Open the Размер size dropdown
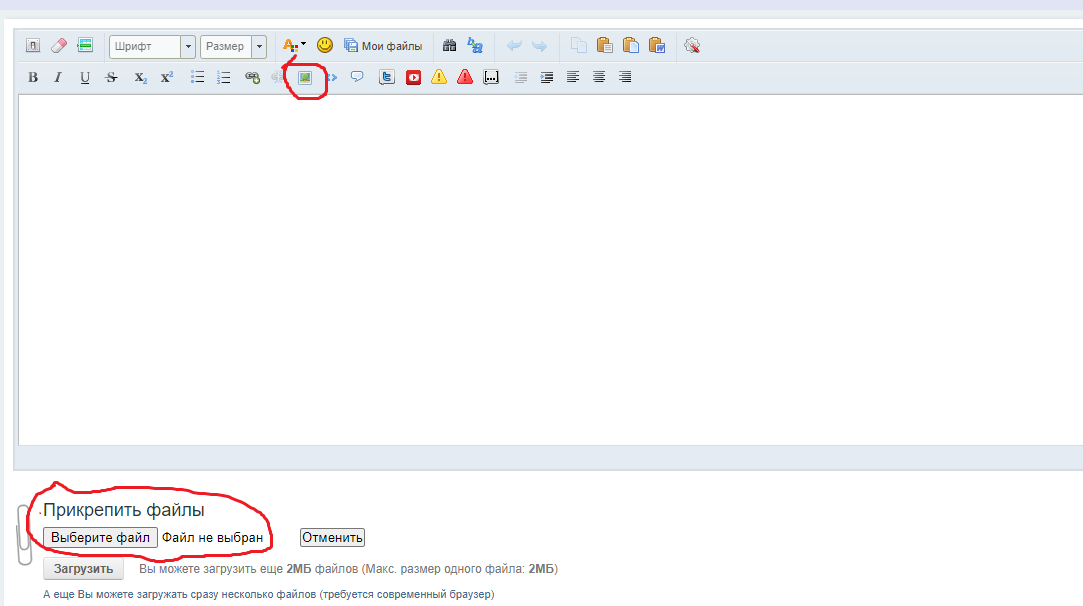The image size is (1083, 606). 260,46
